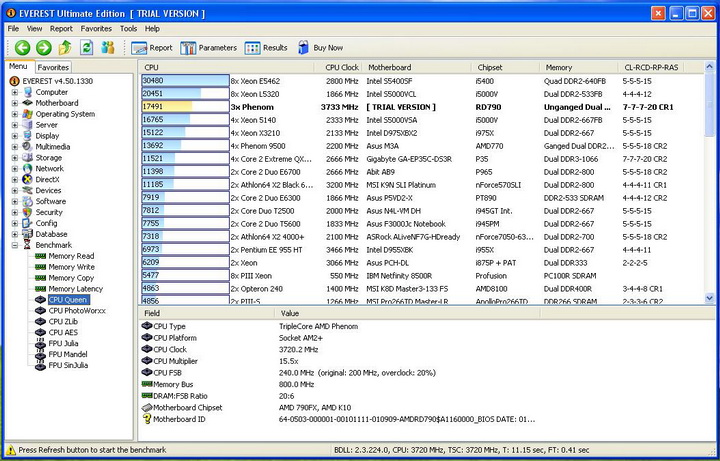This screenshot has height=461, width=720.
Task: Select the Devices tree icon
Action: click(28, 190)
